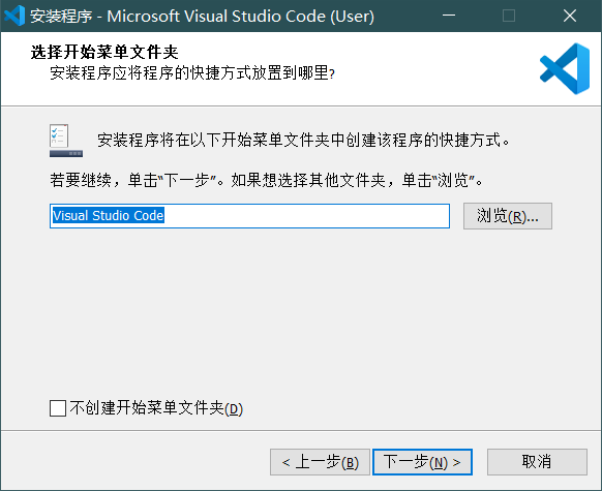The image size is (603, 491).
Task: Cancel setup with 取消 button
Action: (x=537, y=462)
